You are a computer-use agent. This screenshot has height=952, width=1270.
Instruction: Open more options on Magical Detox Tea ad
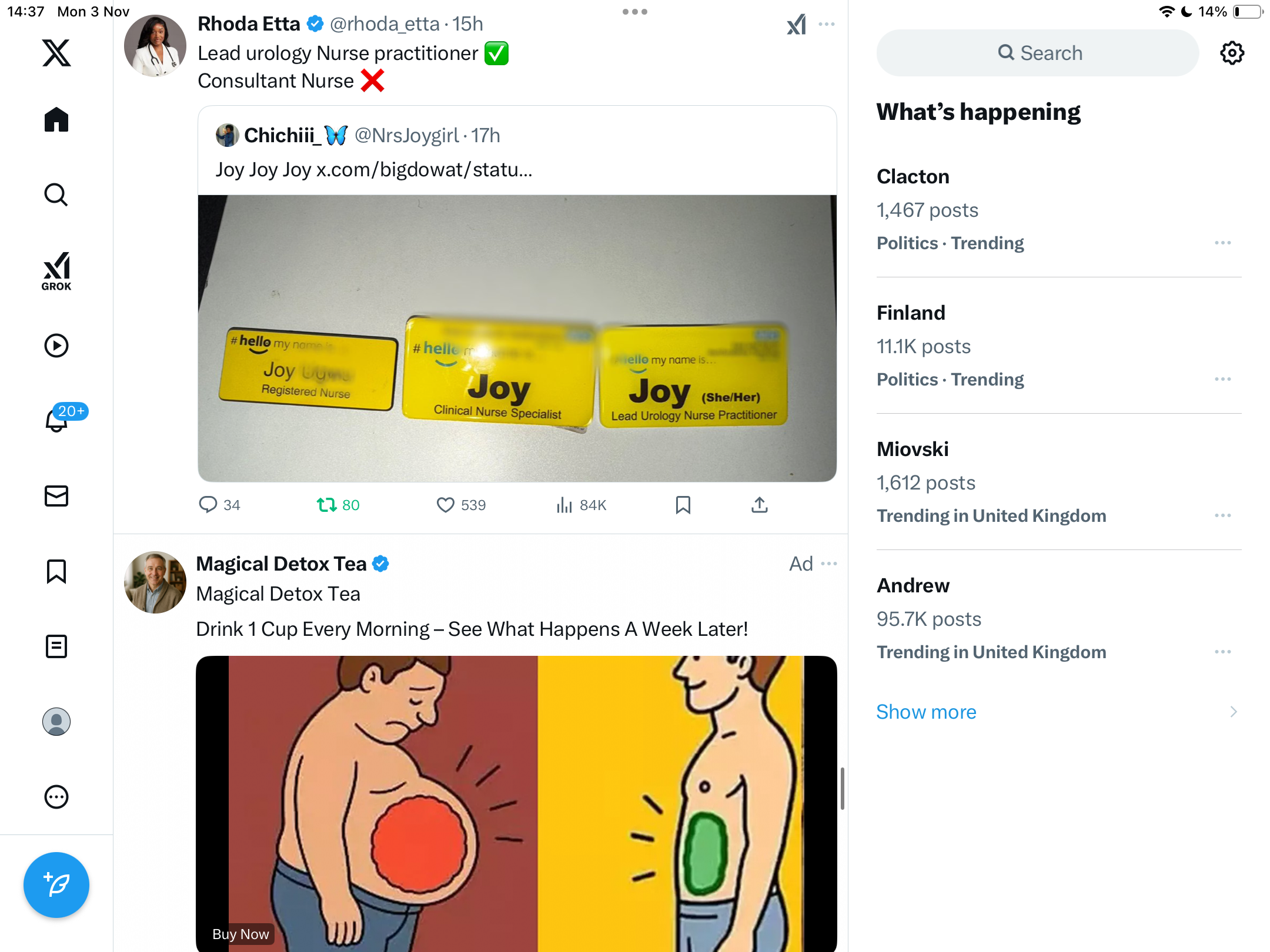pyautogui.click(x=829, y=564)
